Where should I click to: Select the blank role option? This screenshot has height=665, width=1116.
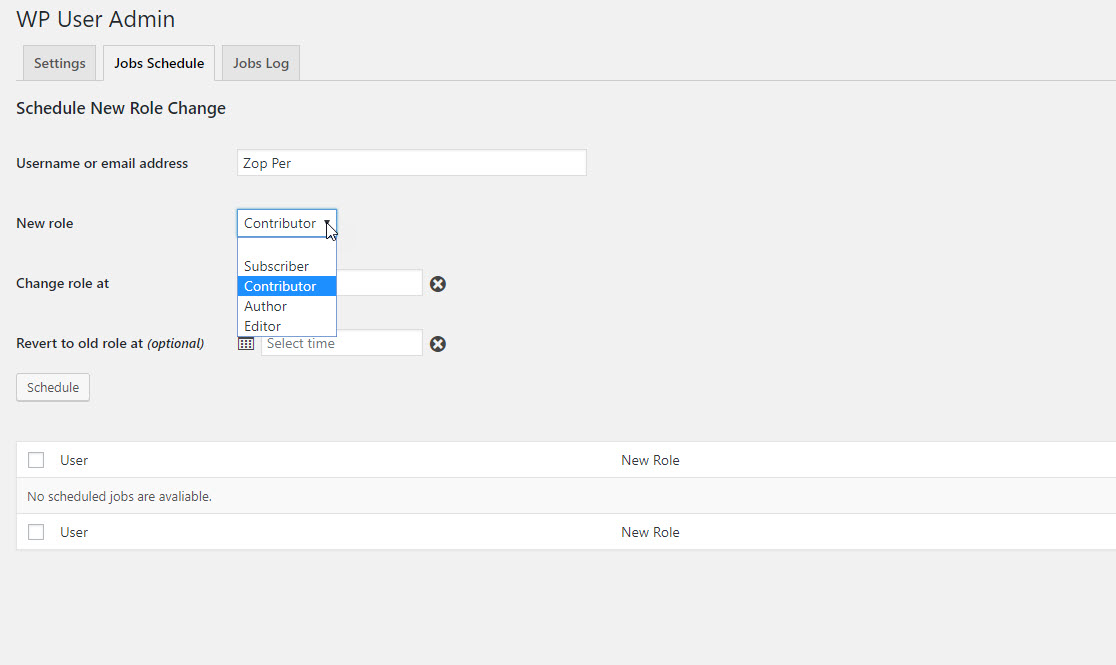[x=286, y=248]
